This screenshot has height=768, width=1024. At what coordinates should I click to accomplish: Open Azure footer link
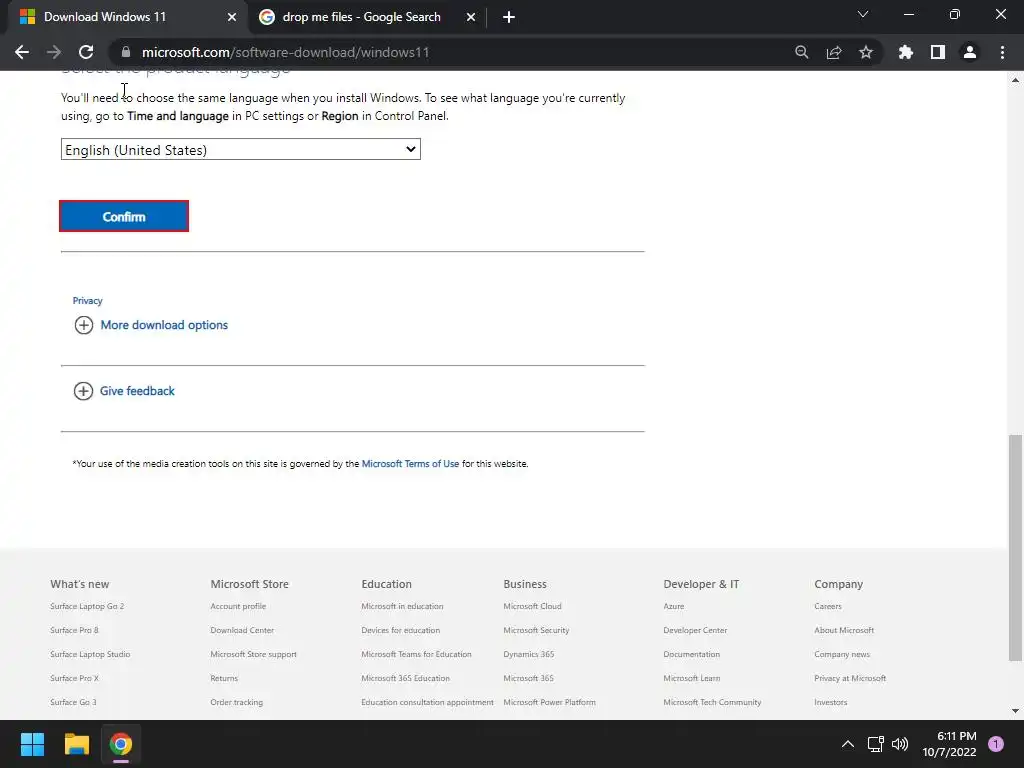[x=673, y=606]
